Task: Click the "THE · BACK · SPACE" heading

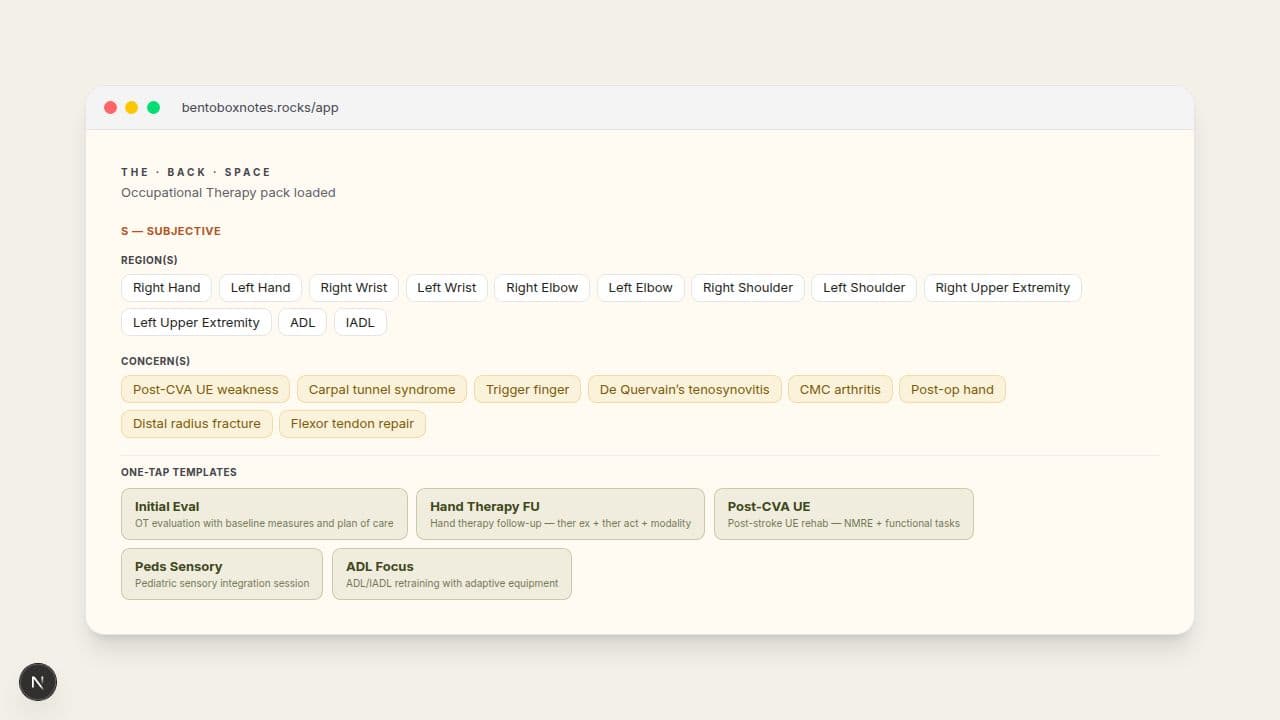Action: pos(196,172)
